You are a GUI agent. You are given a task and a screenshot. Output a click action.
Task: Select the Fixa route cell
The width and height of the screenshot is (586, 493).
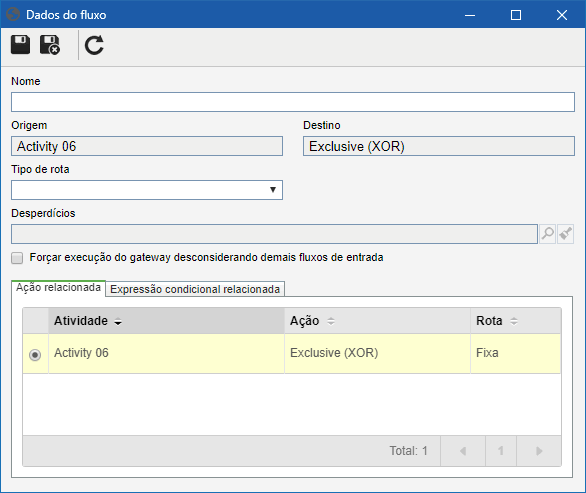pos(516,353)
